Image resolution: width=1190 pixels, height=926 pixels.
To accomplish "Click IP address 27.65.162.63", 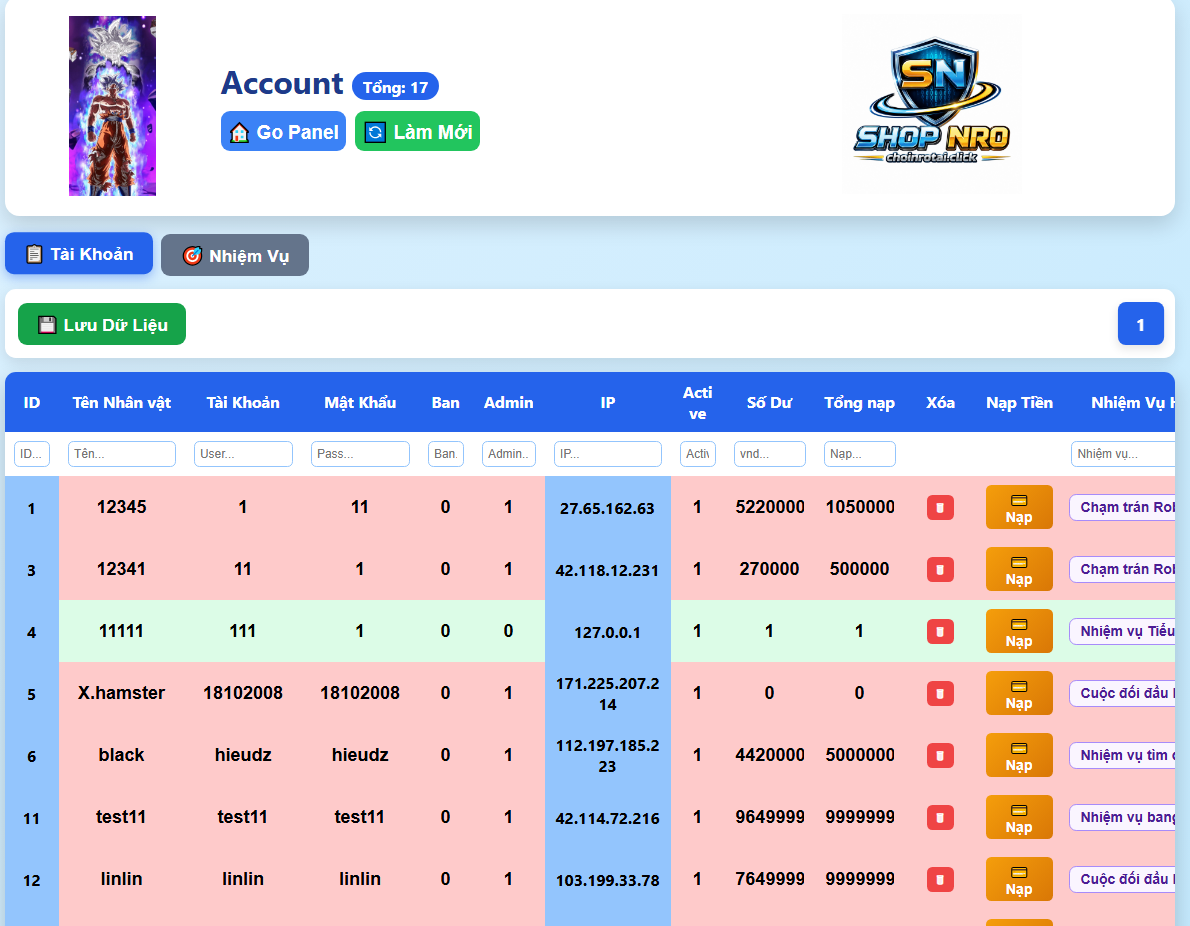I will point(607,509).
